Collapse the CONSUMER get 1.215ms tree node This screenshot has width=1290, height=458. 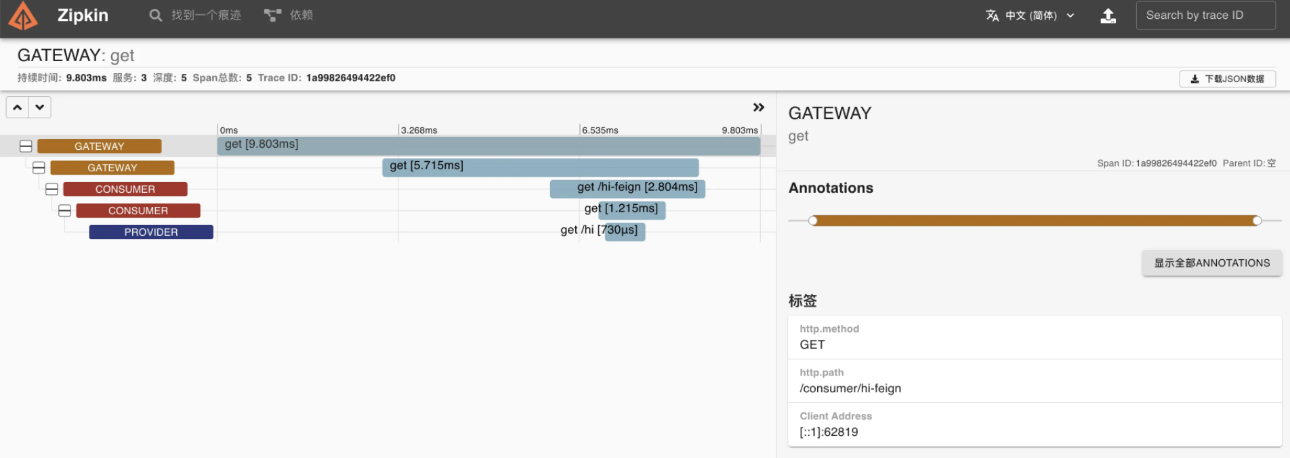65,211
